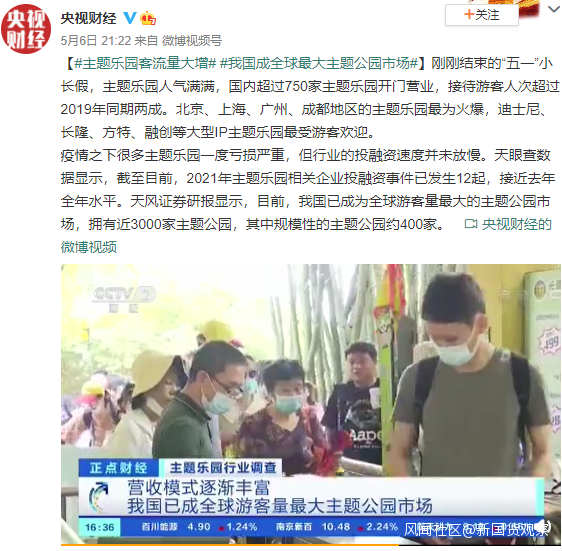Click the 主题乐园行业调查 caption tab

pyautogui.click(x=223, y=468)
